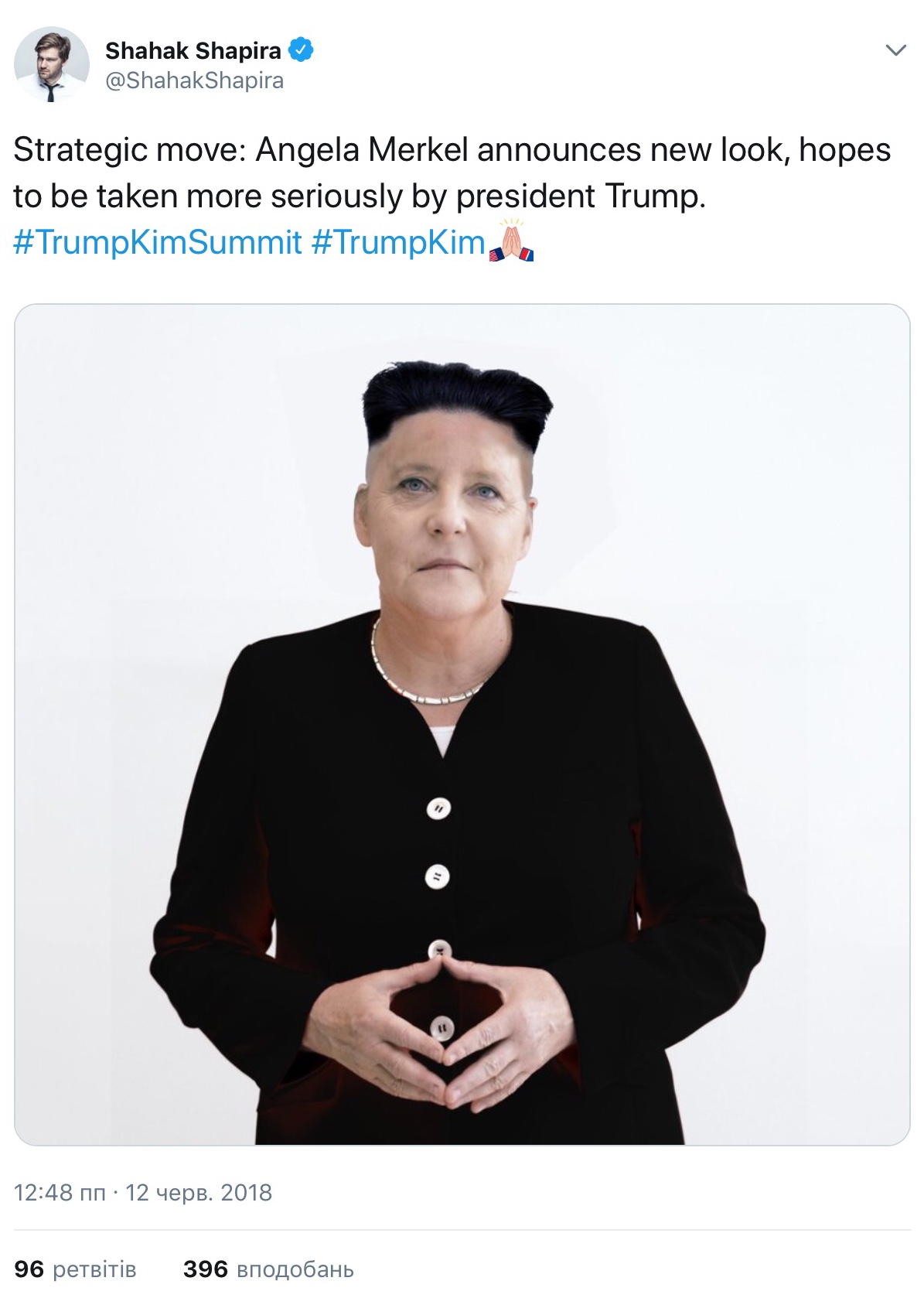Expand the tweet options chevron
Viewport: 924px width, 1298px height.
895,51
